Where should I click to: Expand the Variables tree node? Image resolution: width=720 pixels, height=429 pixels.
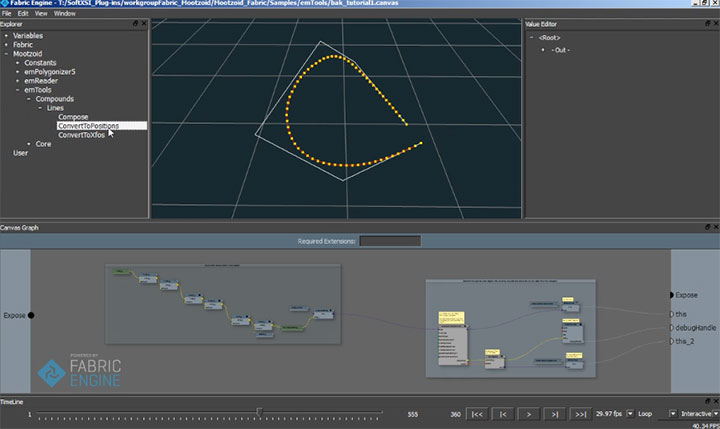point(6,35)
